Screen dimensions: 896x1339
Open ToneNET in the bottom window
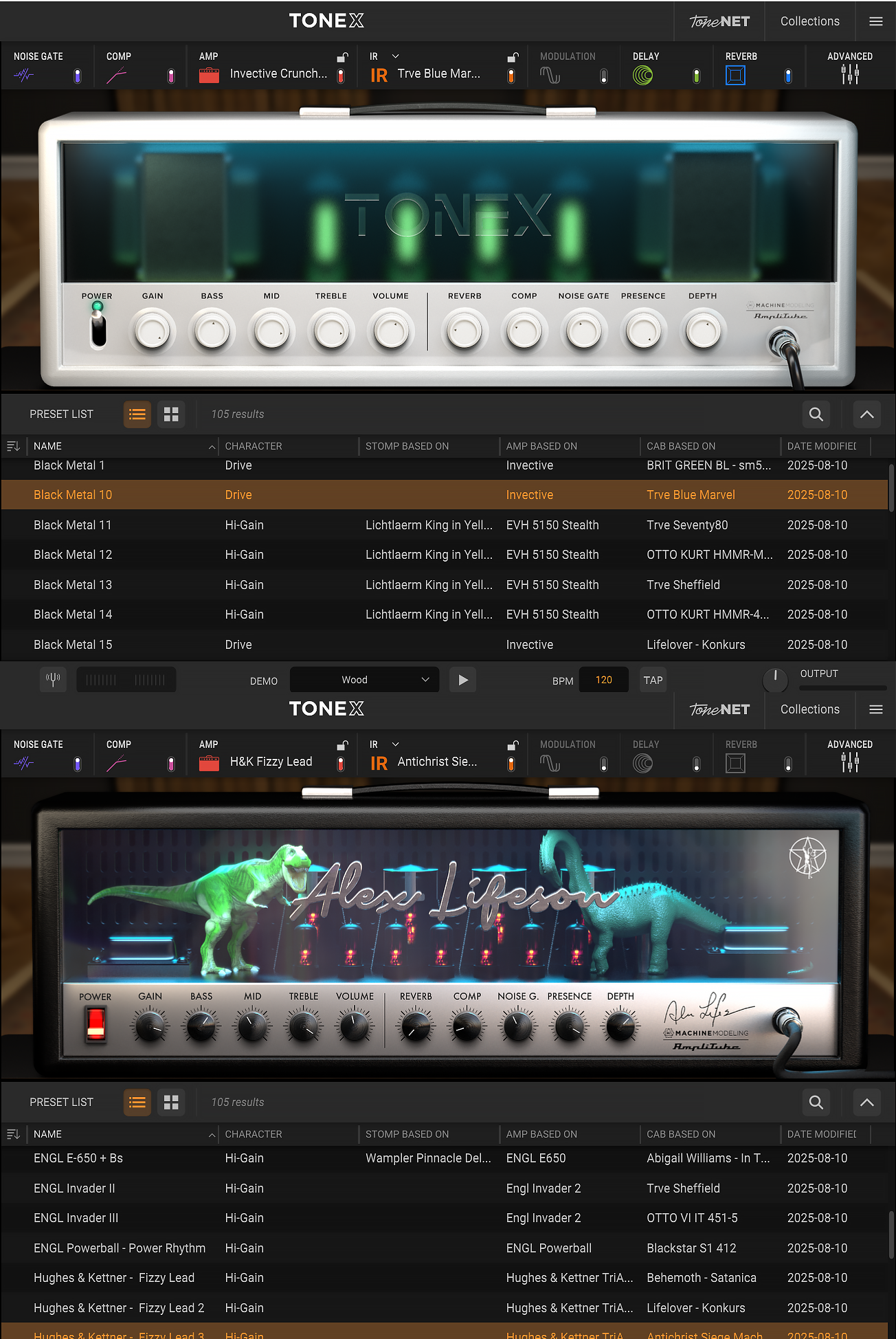coord(719,709)
